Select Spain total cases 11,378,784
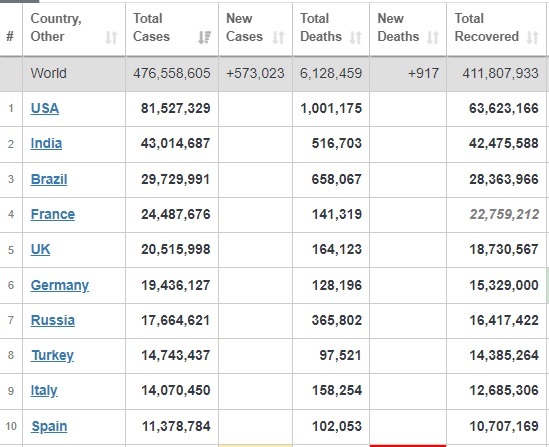Image resolution: width=549 pixels, height=447 pixels. pyautogui.click(x=176, y=427)
